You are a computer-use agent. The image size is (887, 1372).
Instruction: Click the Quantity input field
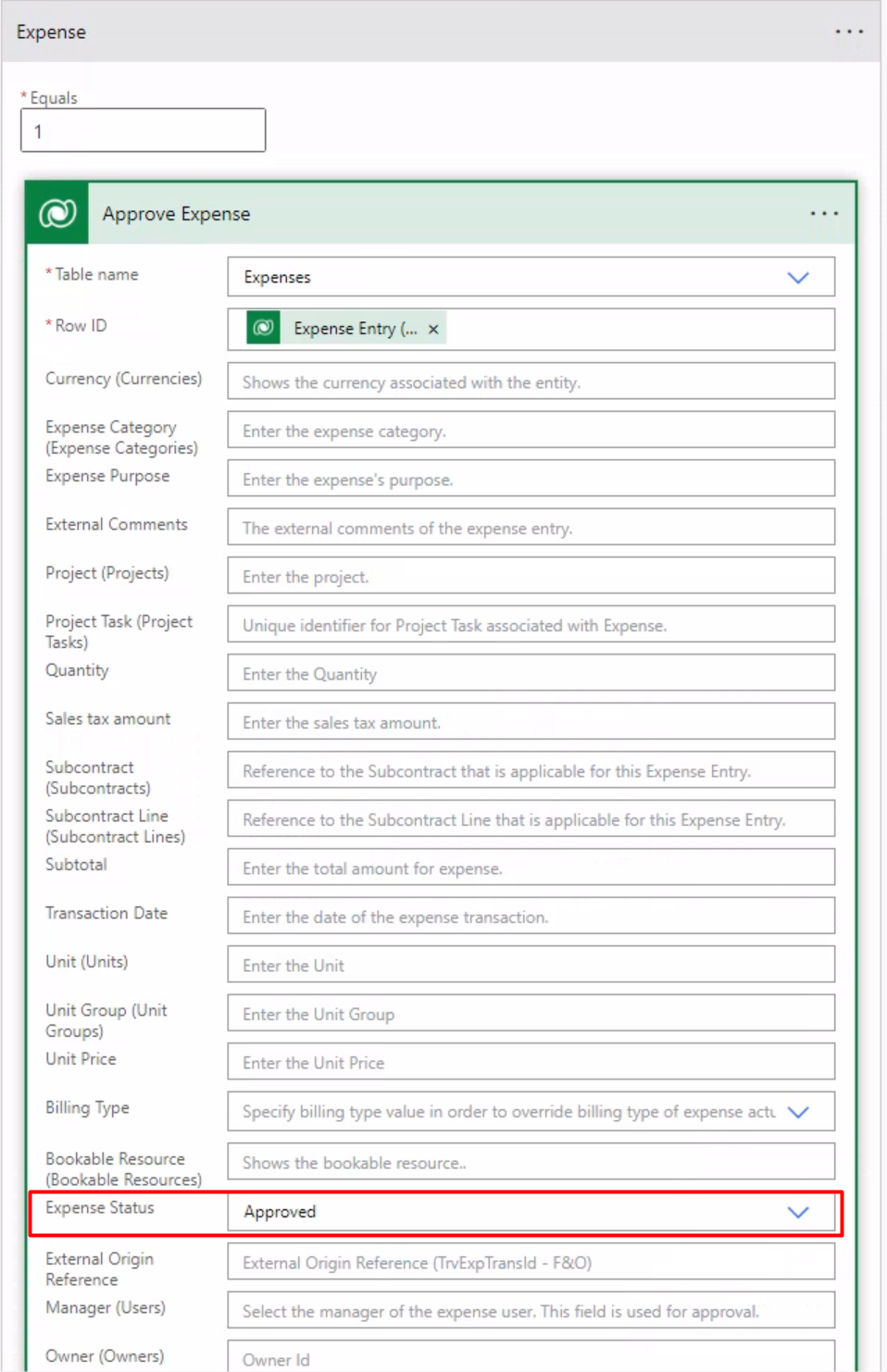(x=531, y=673)
